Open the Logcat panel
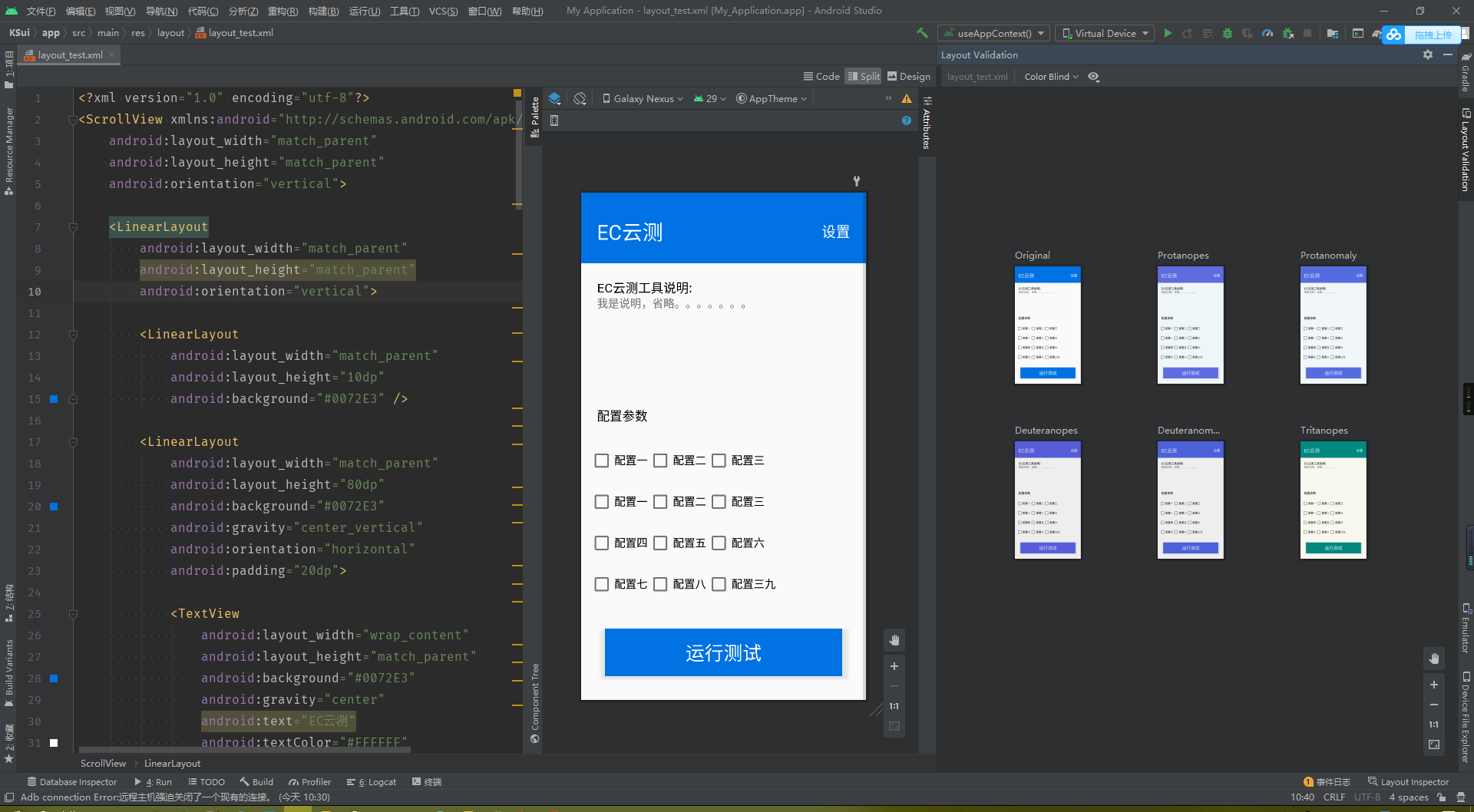This screenshot has height=812, width=1474. point(376,781)
